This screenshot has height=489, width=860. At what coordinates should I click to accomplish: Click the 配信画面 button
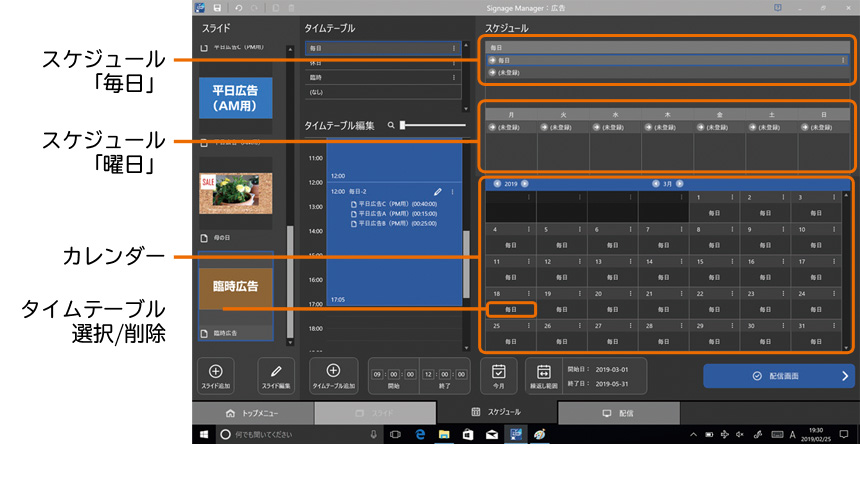(x=778, y=376)
